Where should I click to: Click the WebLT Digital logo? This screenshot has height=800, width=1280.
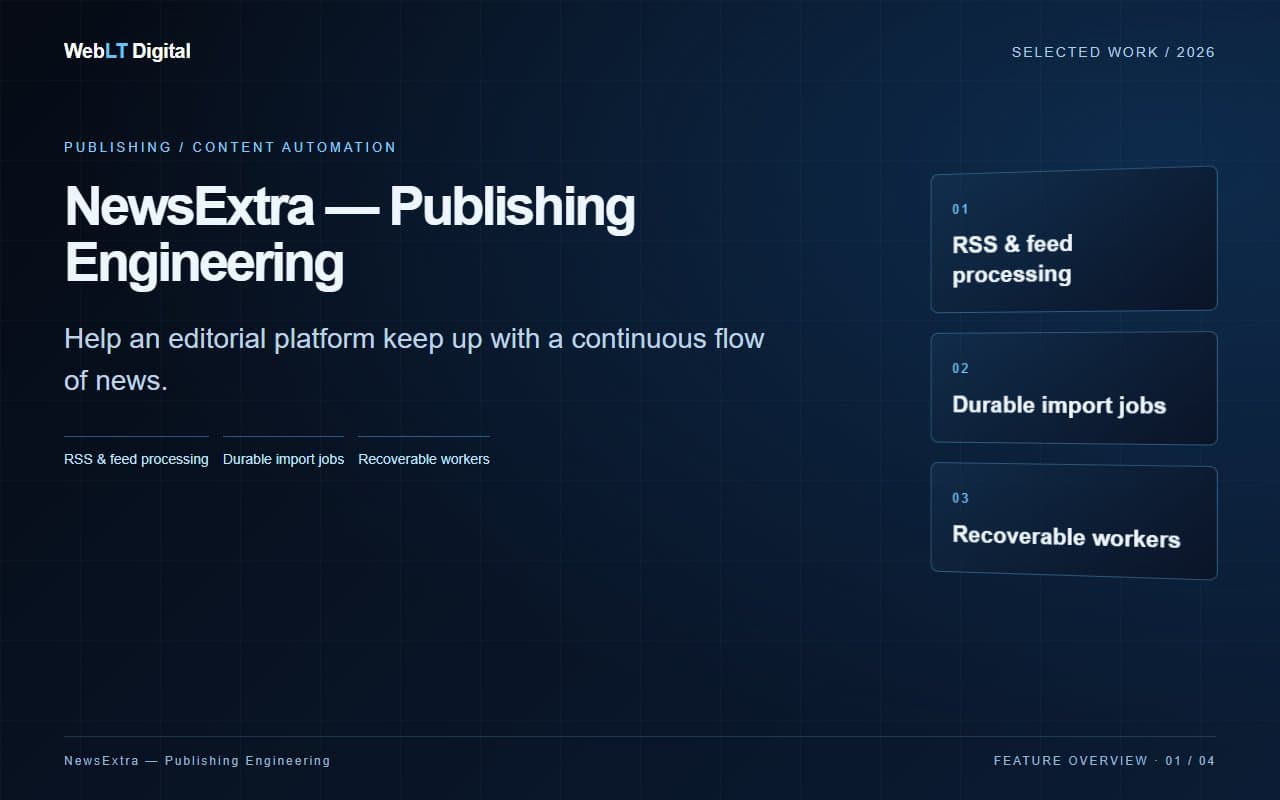pyautogui.click(x=127, y=51)
